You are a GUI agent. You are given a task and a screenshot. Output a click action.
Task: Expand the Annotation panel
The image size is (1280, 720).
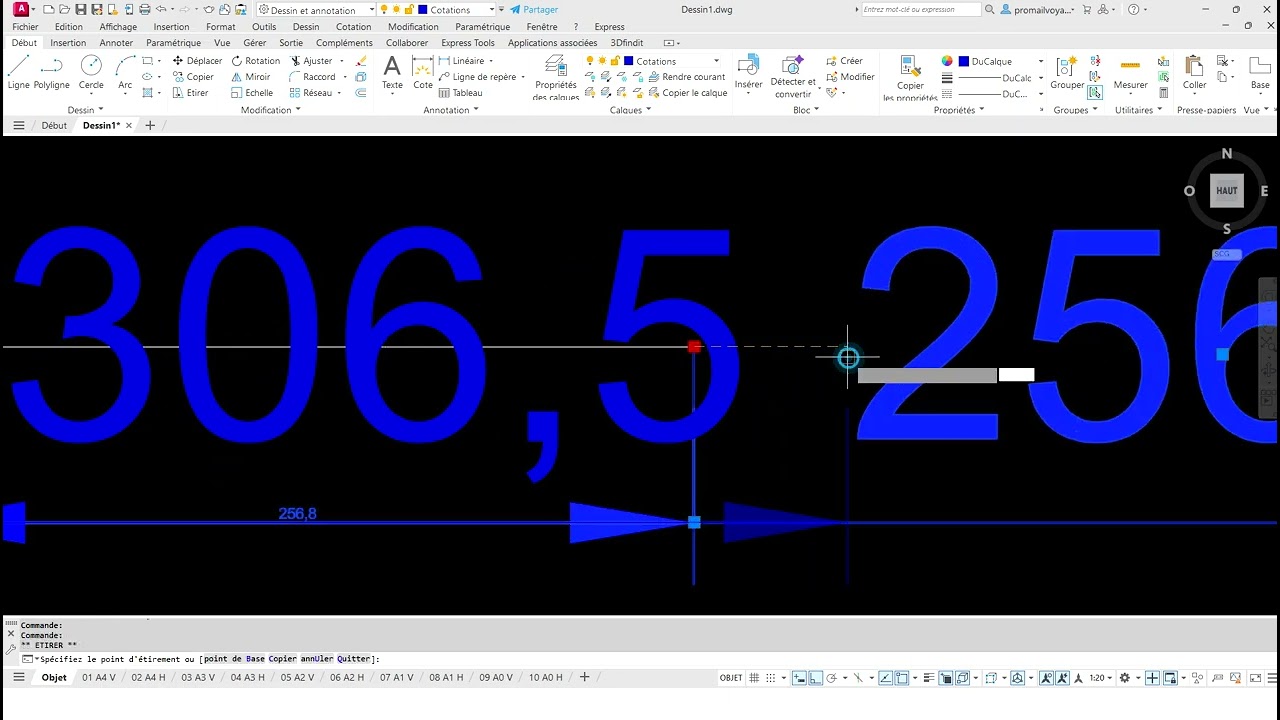point(450,110)
